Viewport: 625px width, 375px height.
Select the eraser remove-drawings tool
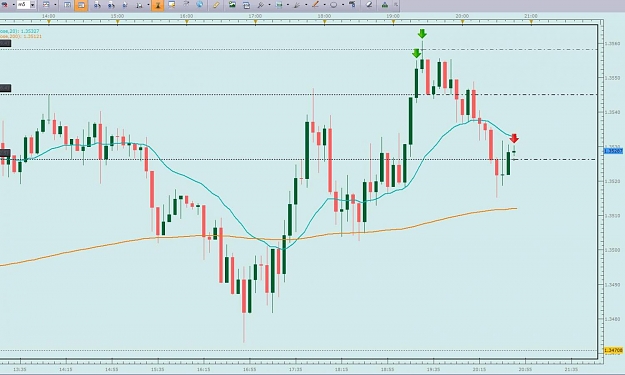point(369,5)
